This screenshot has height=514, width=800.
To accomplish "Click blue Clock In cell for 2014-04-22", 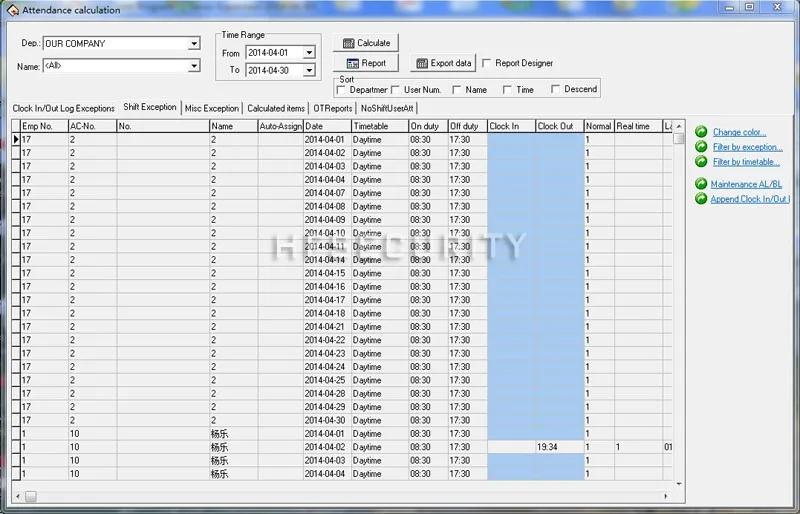I will (x=511, y=340).
